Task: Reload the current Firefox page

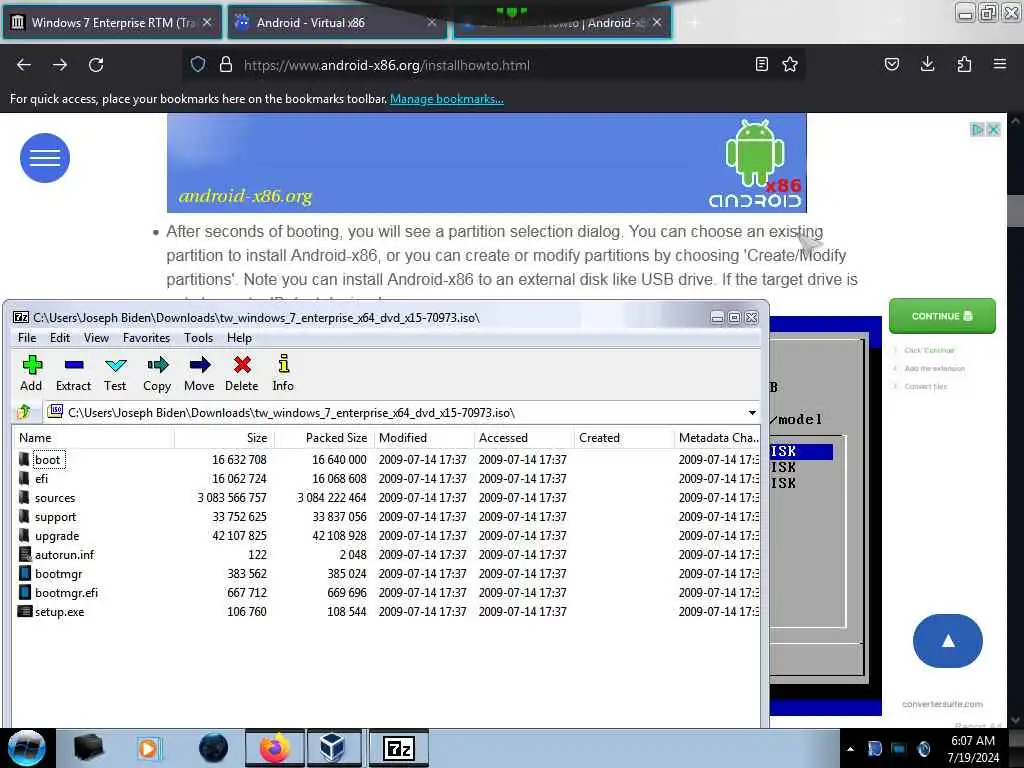Action: point(96,65)
